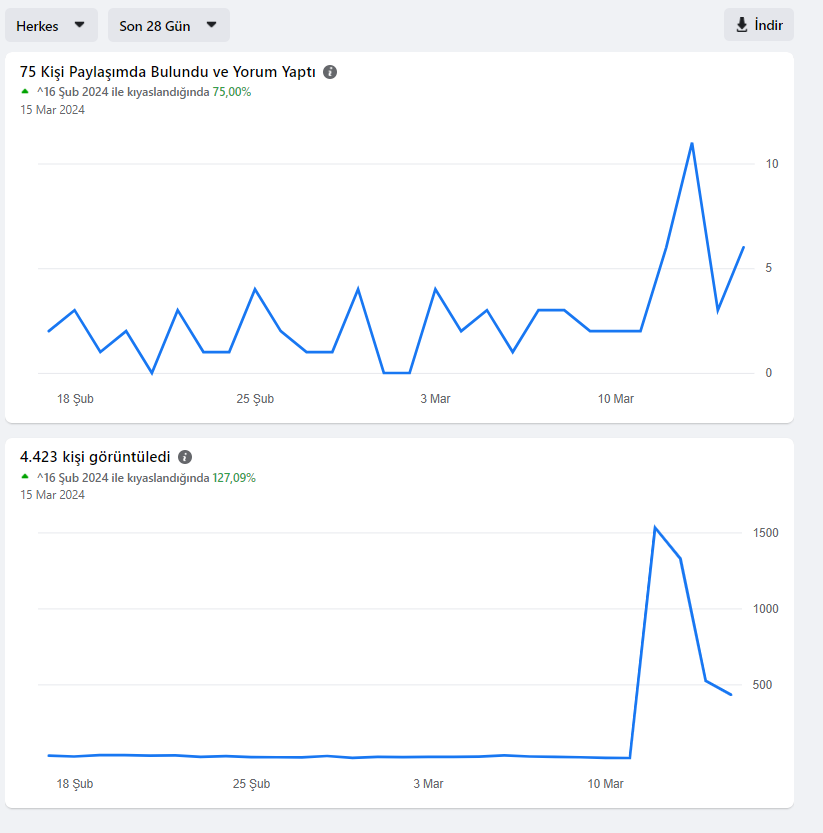Click the 10 value on the engagement chart y-axis
The image size is (823, 833).
[771, 164]
